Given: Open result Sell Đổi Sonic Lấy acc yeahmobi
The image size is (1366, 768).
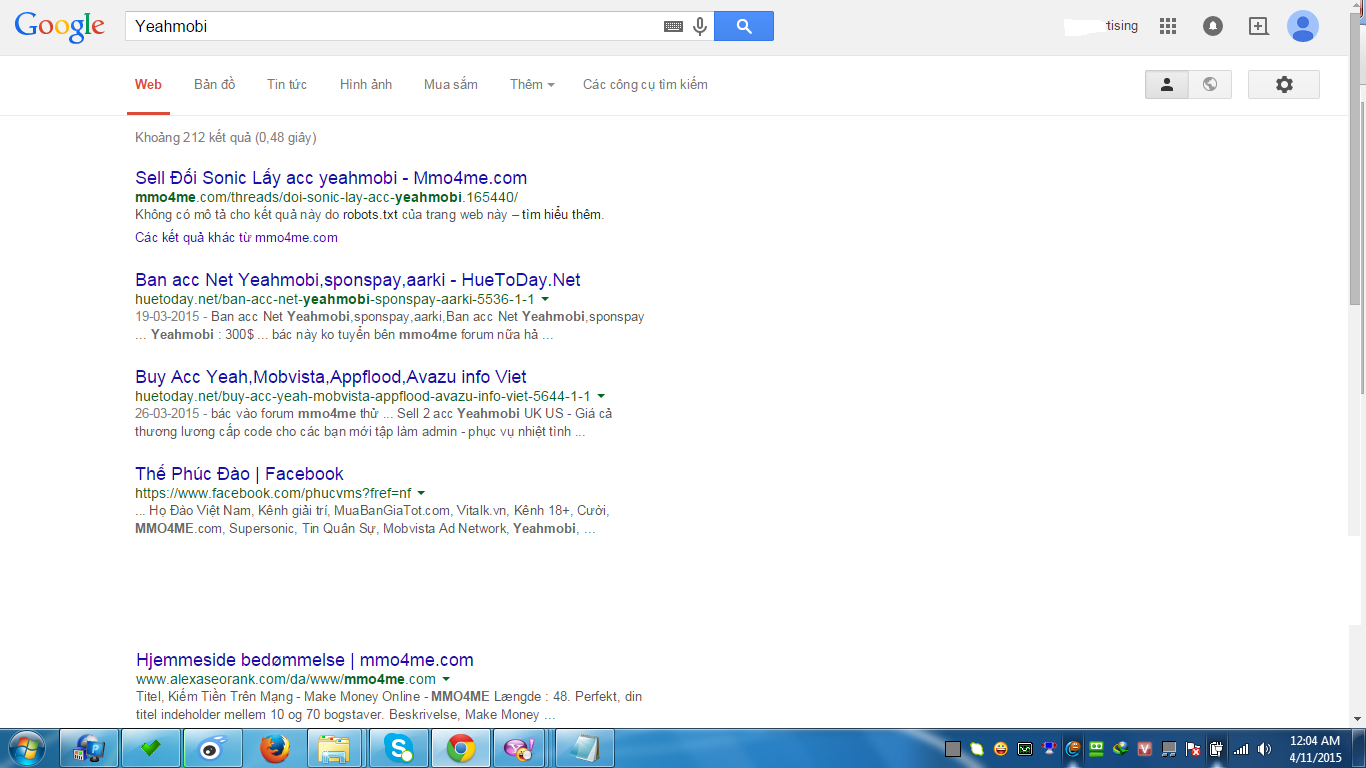Looking at the screenshot, I should click(331, 178).
